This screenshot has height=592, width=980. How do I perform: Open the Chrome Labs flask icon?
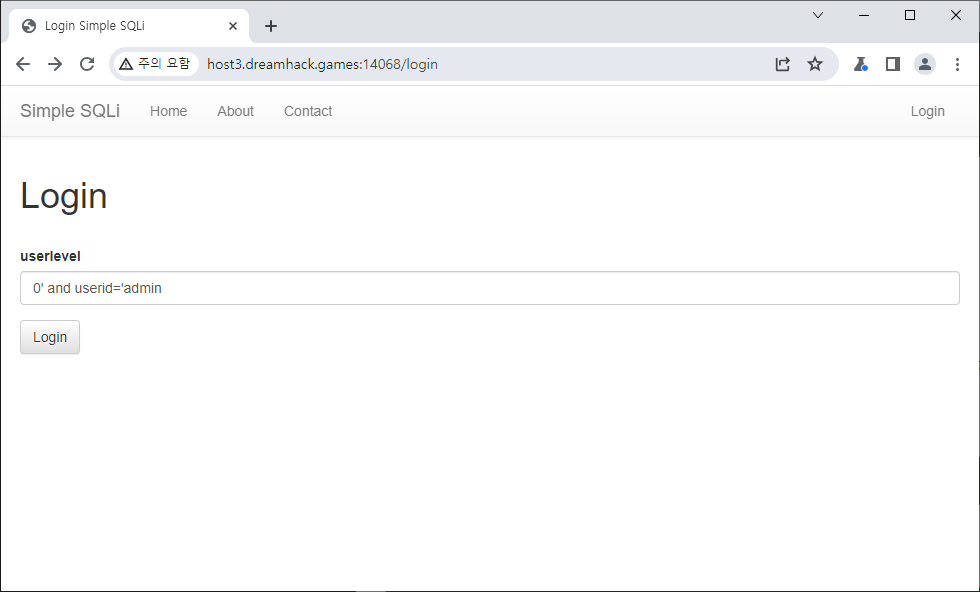[x=860, y=64]
